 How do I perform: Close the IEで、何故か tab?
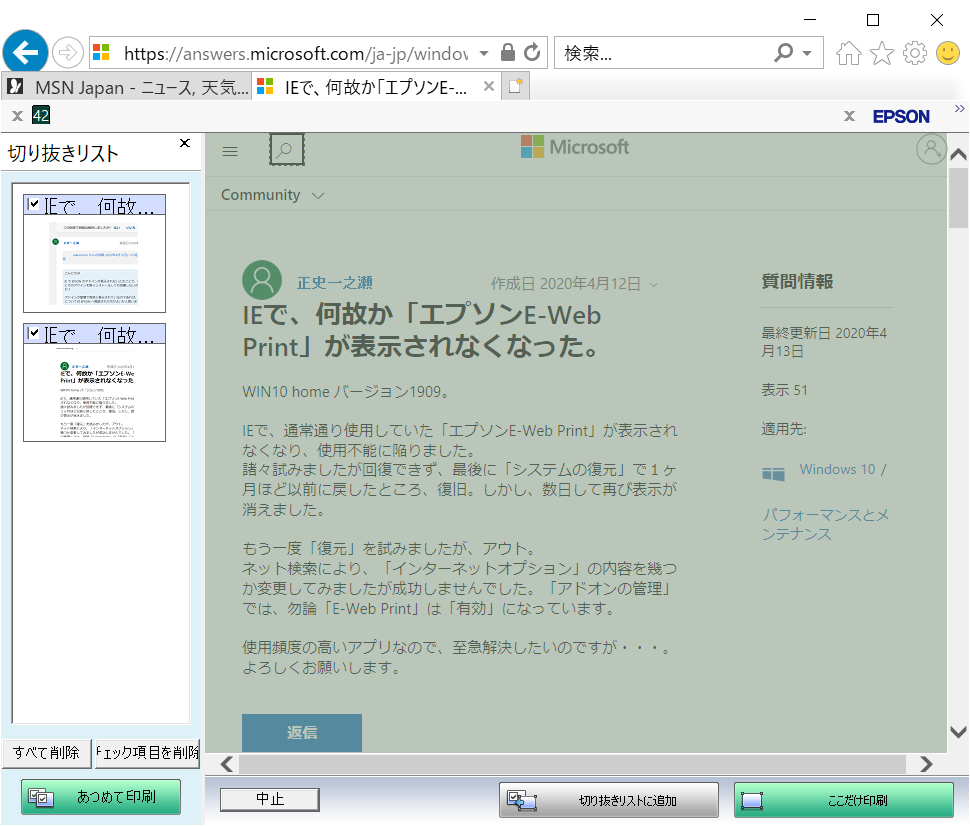[x=489, y=87]
